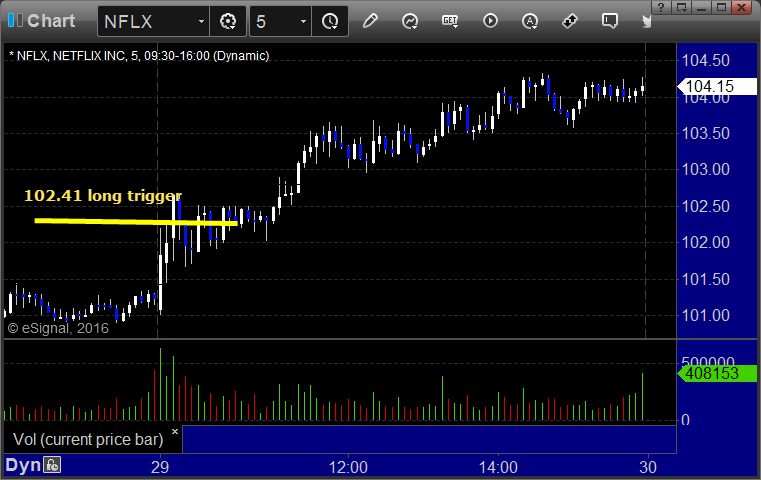The width and height of the screenshot is (761, 480).
Task: Click the Dyn label at bottom left
Action: point(23,465)
